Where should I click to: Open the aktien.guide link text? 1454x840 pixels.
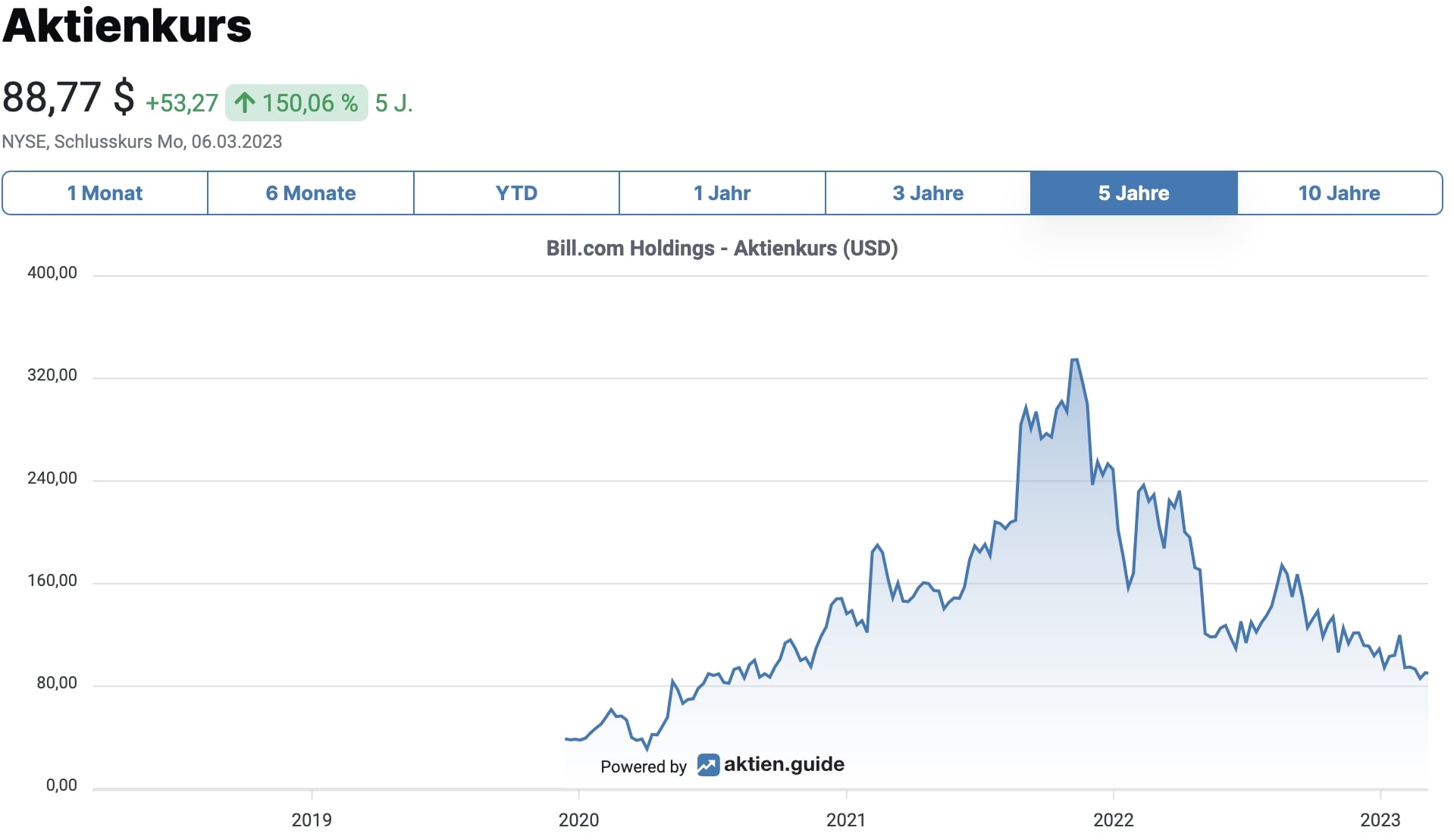point(784,764)
